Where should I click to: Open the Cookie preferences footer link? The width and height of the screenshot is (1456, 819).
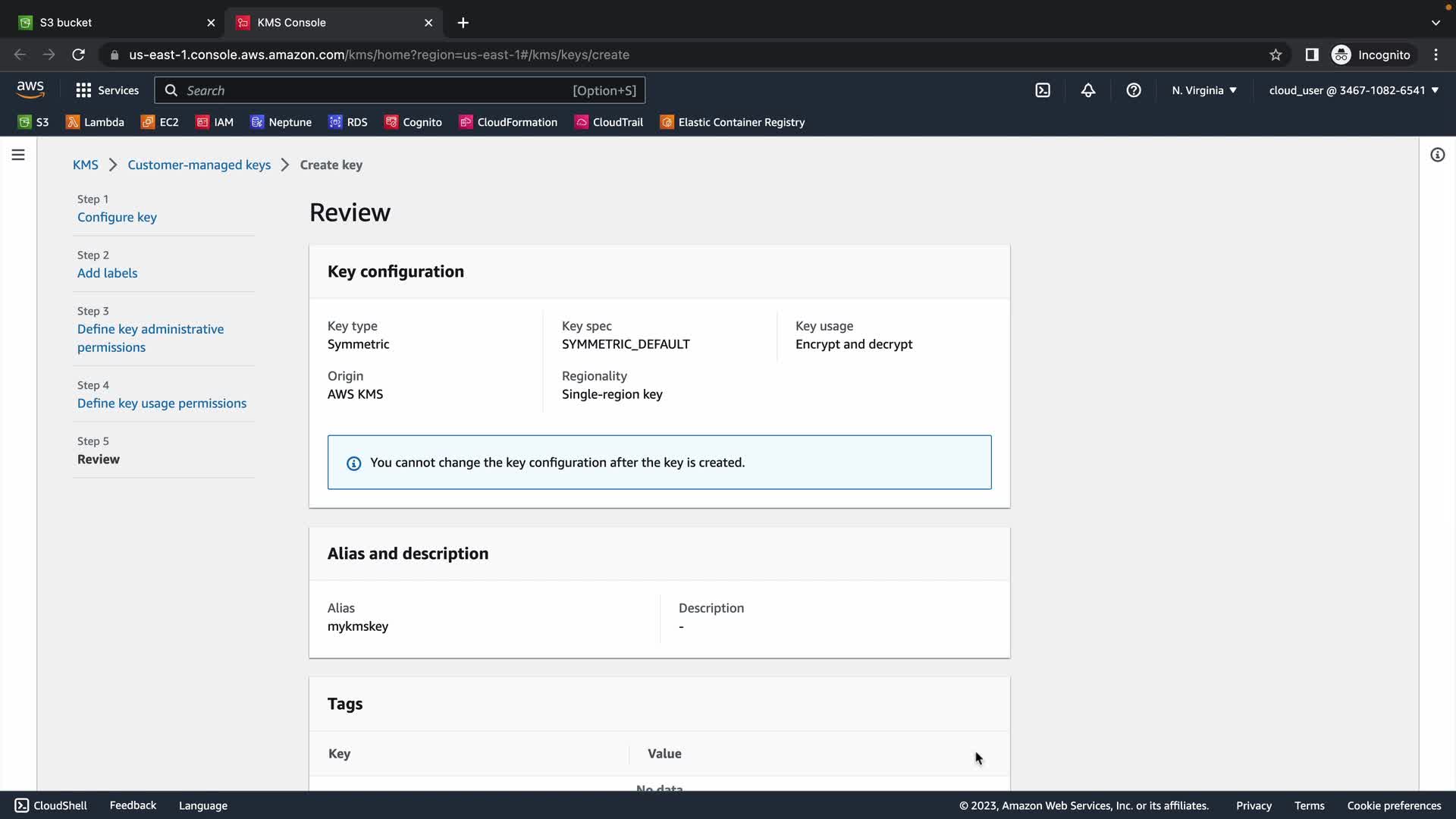tap(1394, 805)
